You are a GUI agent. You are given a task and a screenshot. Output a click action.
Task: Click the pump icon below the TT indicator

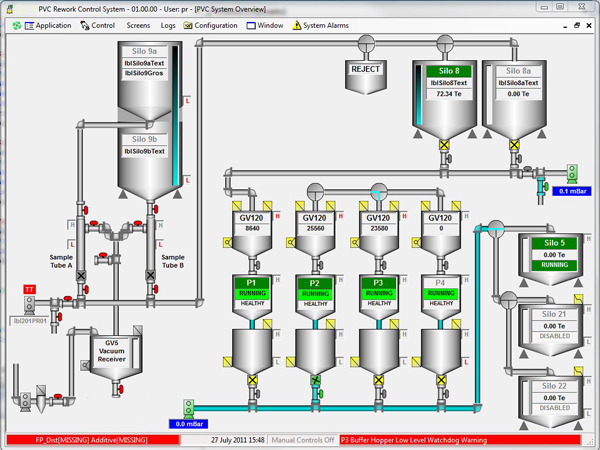[x=29, y=305]
